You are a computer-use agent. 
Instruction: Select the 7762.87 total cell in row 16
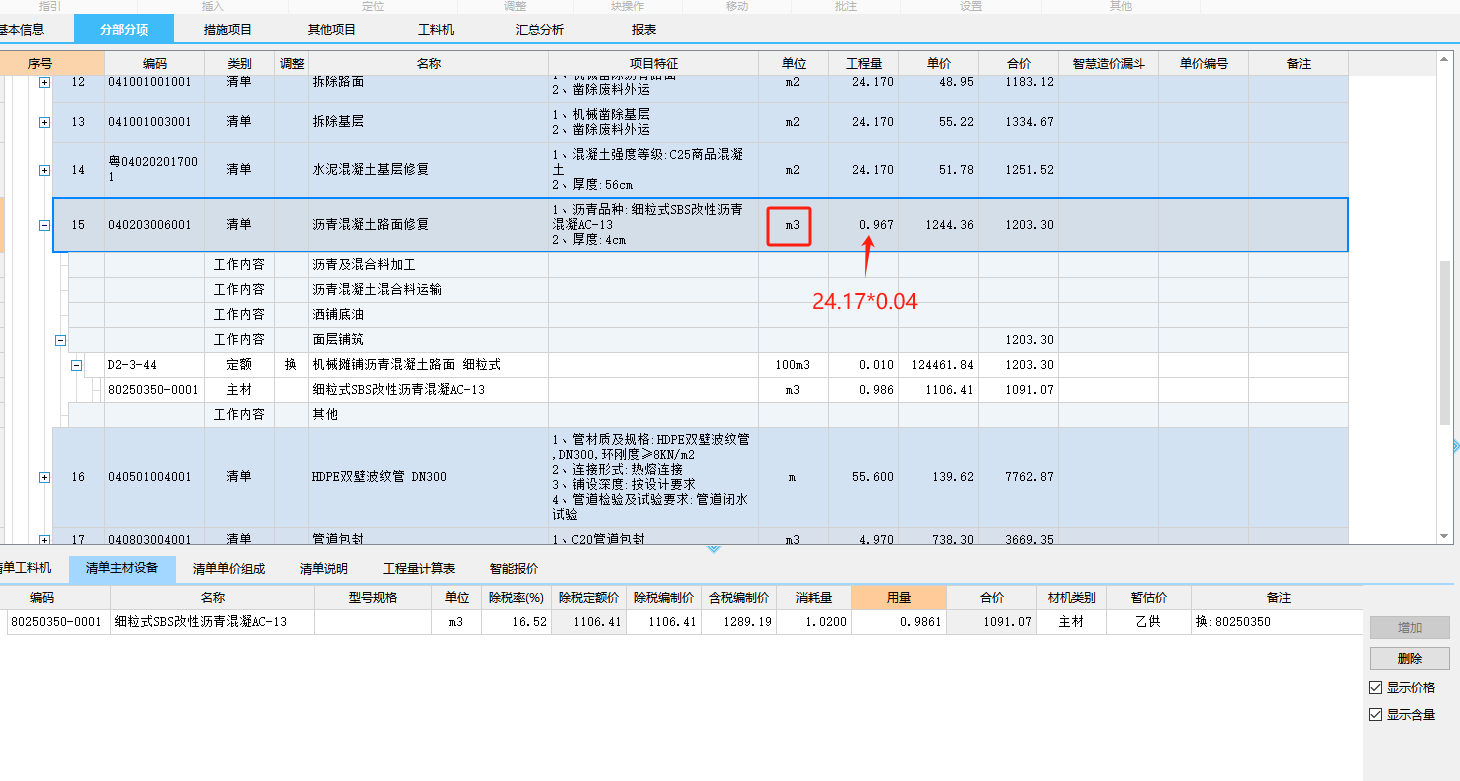point(1019,477)
